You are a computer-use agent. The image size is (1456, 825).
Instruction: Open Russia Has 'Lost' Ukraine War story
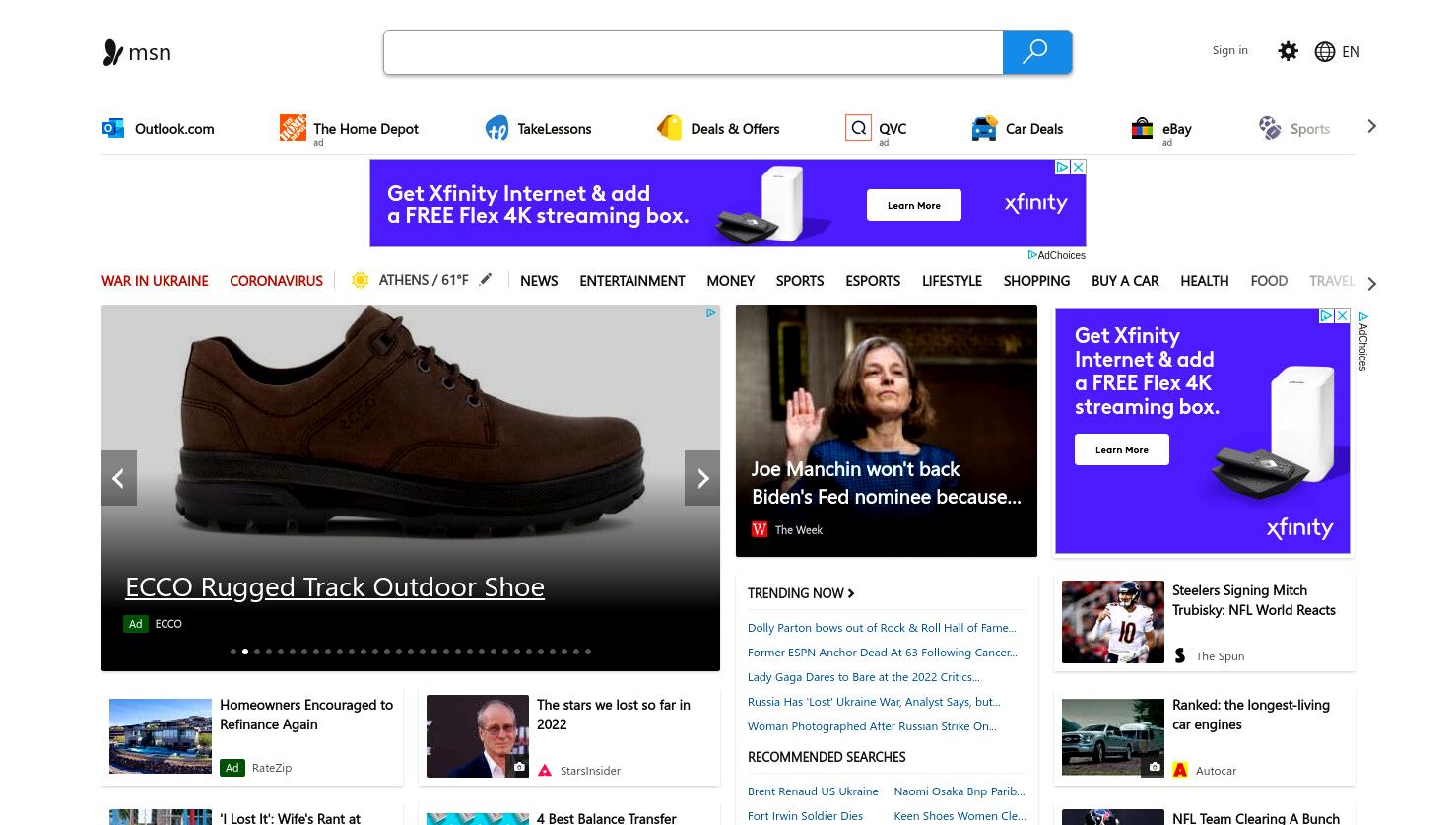[874, 702]
